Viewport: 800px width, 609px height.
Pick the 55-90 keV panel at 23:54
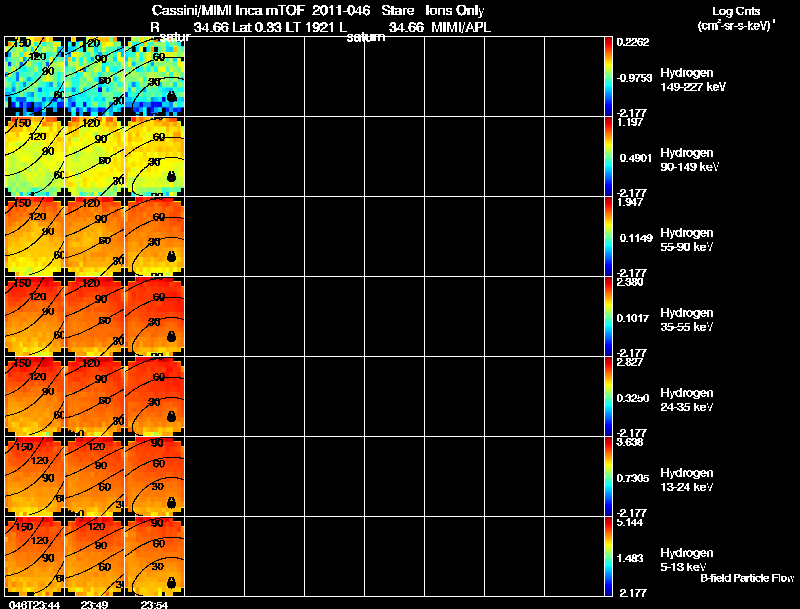(x=155, y=237)
